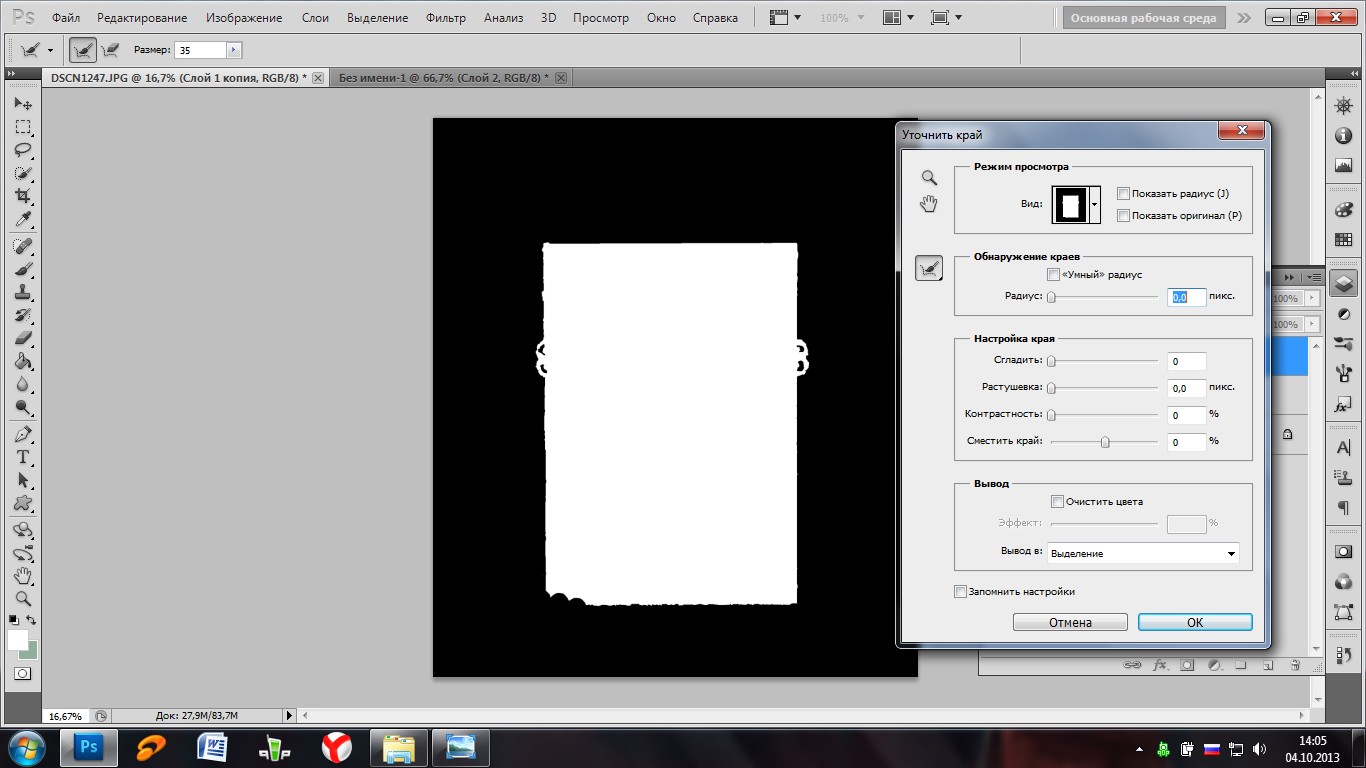Select the Lasso tool
1366x768 pixels.
(23, 150)
